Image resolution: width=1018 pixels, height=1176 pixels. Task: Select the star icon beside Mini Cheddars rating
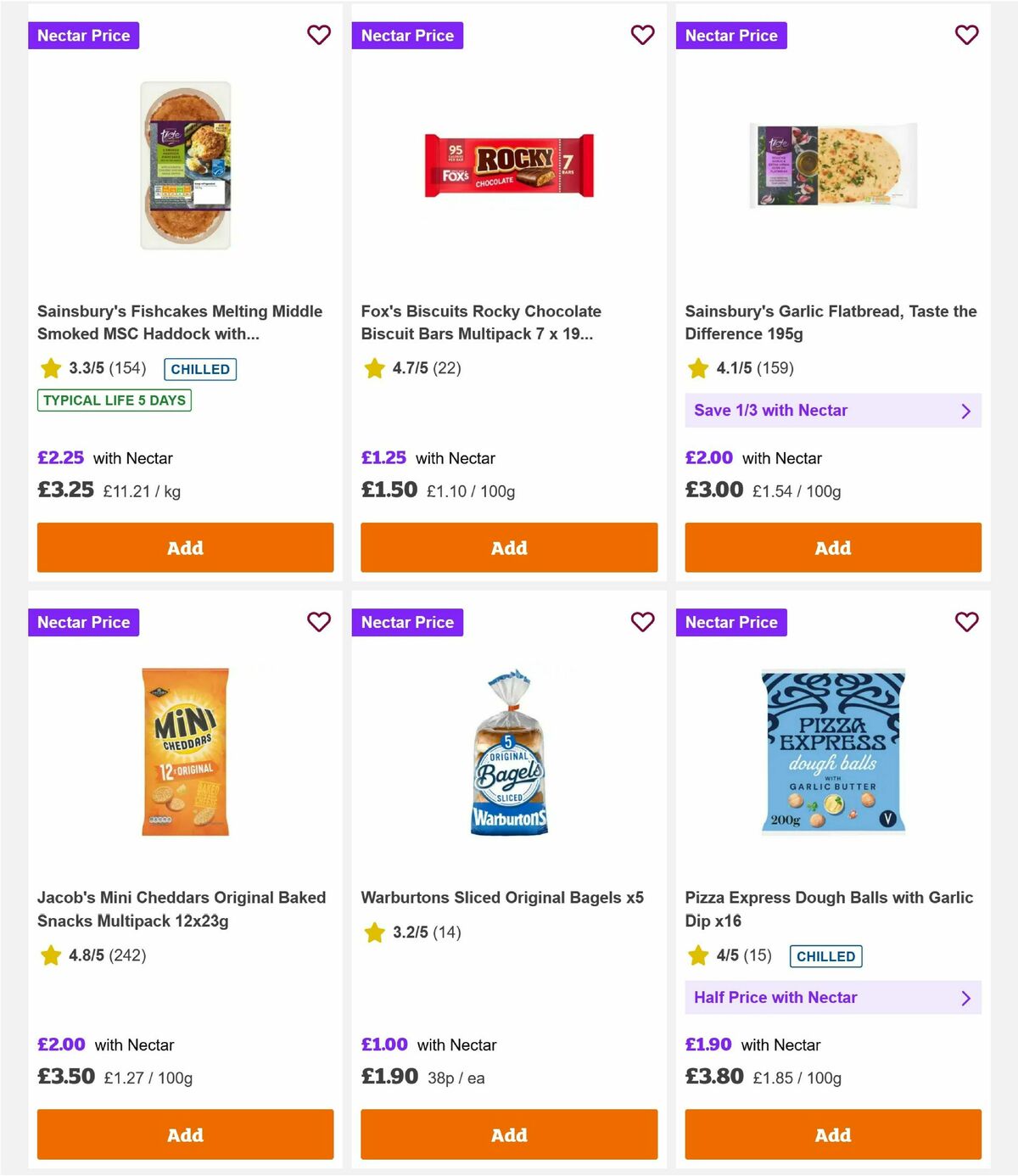pos(49,955)
